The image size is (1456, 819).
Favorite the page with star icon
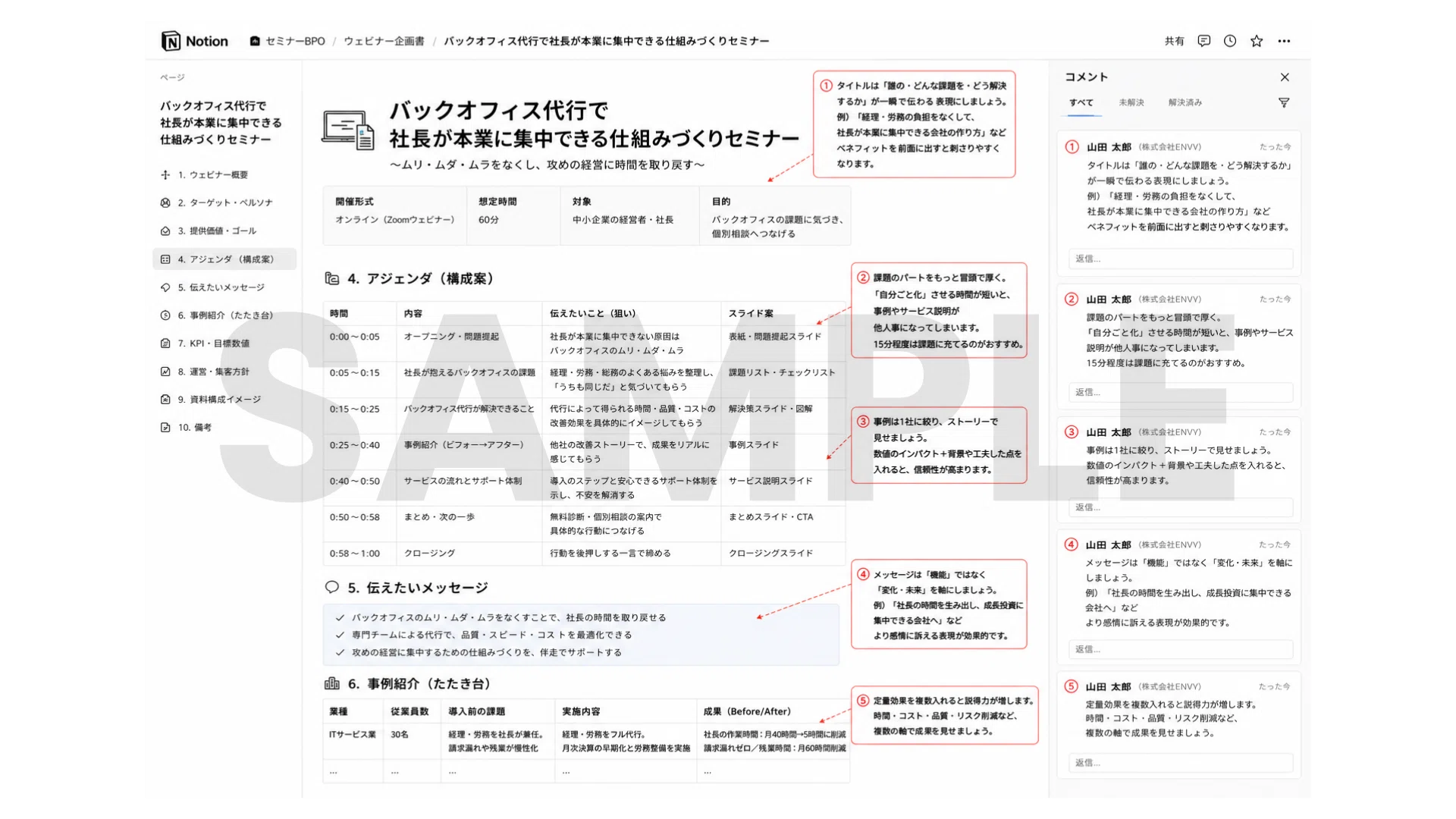tap(1257, 41)
